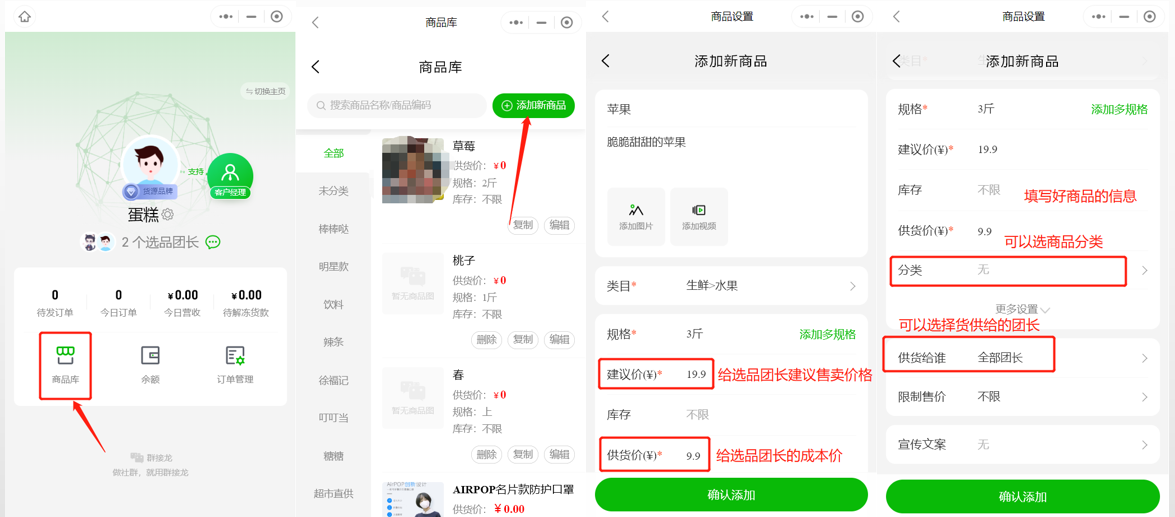This screenshot has width=1175, height=517.
Task: Tap 复制 on the 桃子 product
Action: pos(522,339)
